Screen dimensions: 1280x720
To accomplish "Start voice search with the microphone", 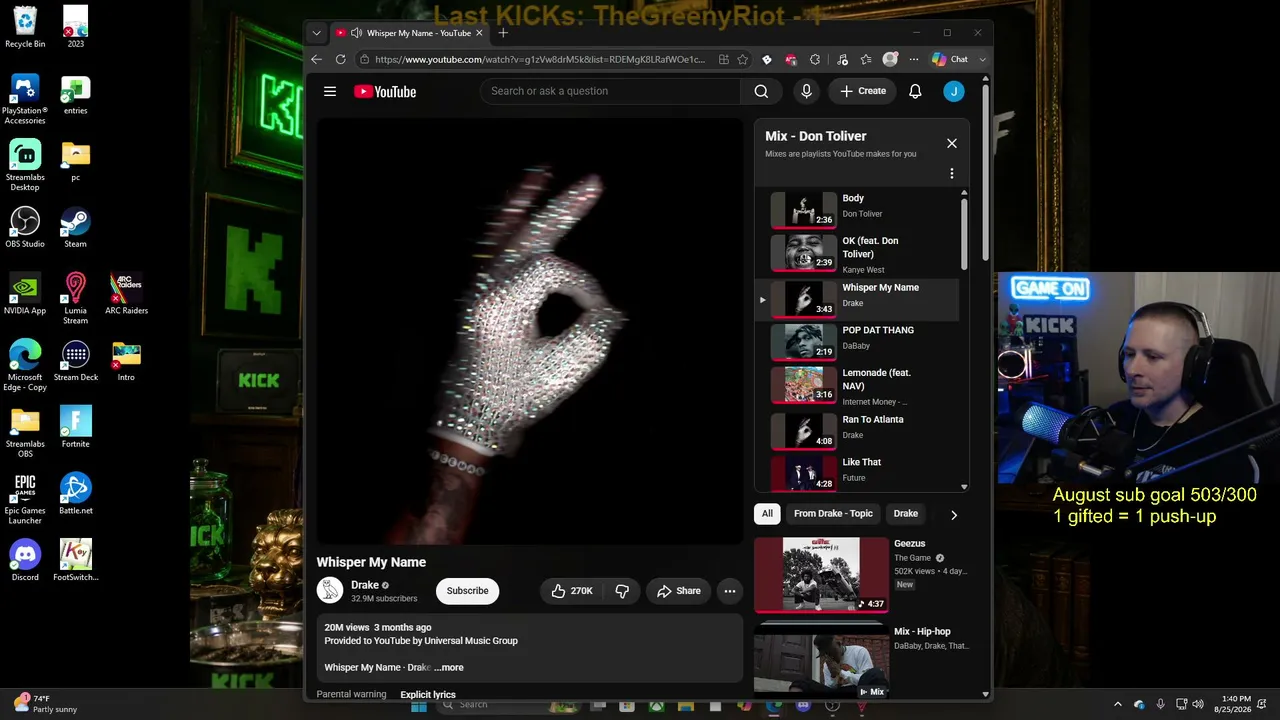I will [x=806, y=91].
